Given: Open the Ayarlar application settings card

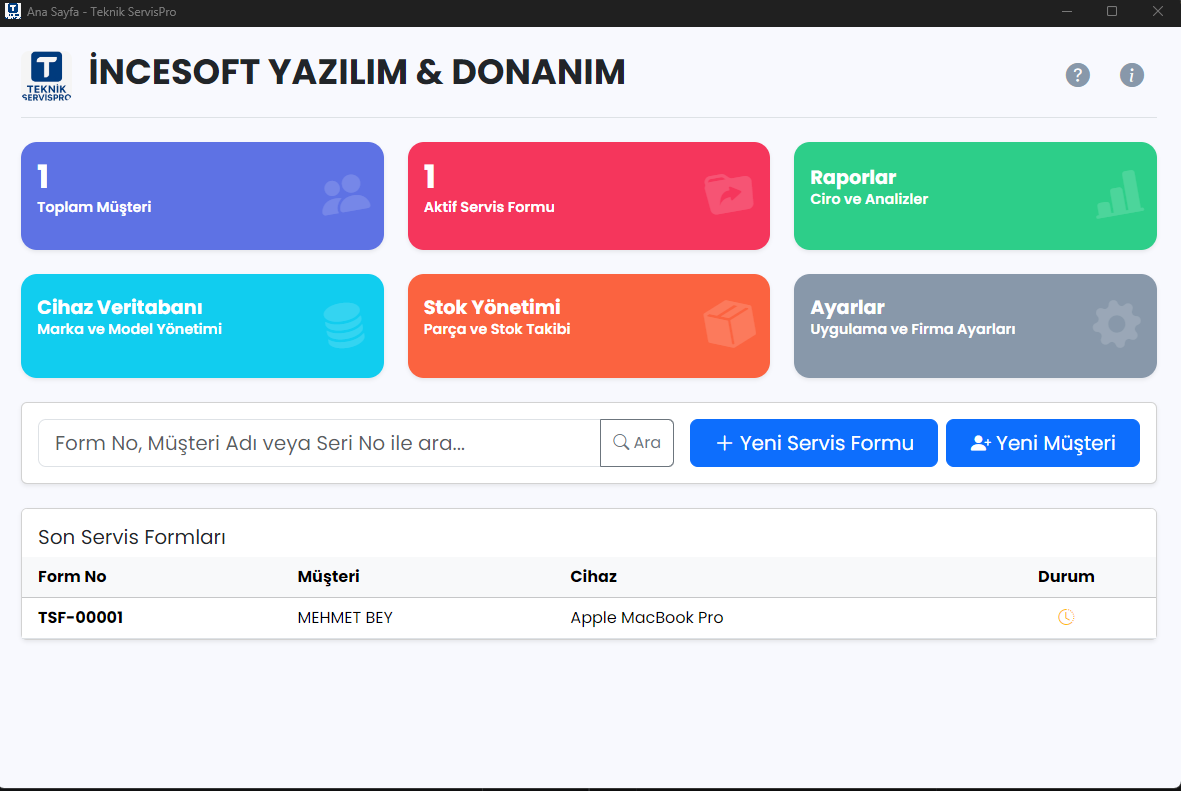Looking at the screenshot, I should [975, 326].
